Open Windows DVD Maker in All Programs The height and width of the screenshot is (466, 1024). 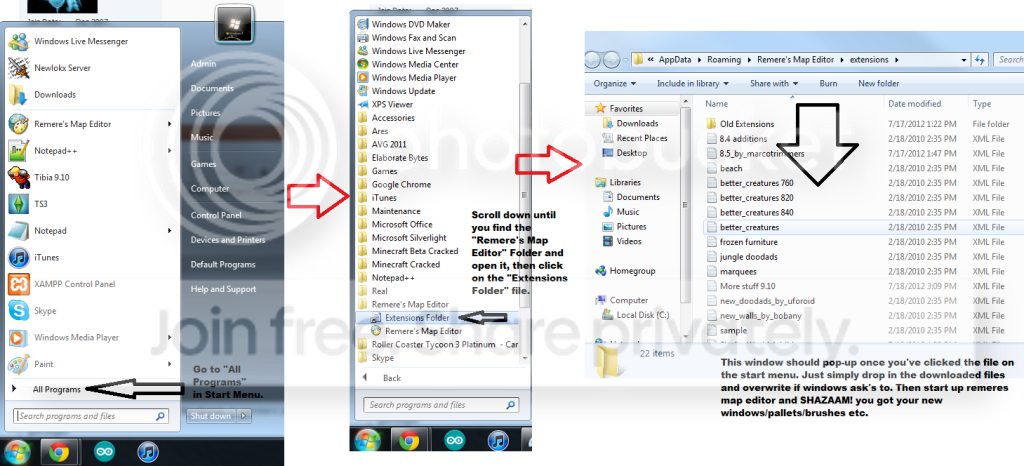(x=413, y=24)
